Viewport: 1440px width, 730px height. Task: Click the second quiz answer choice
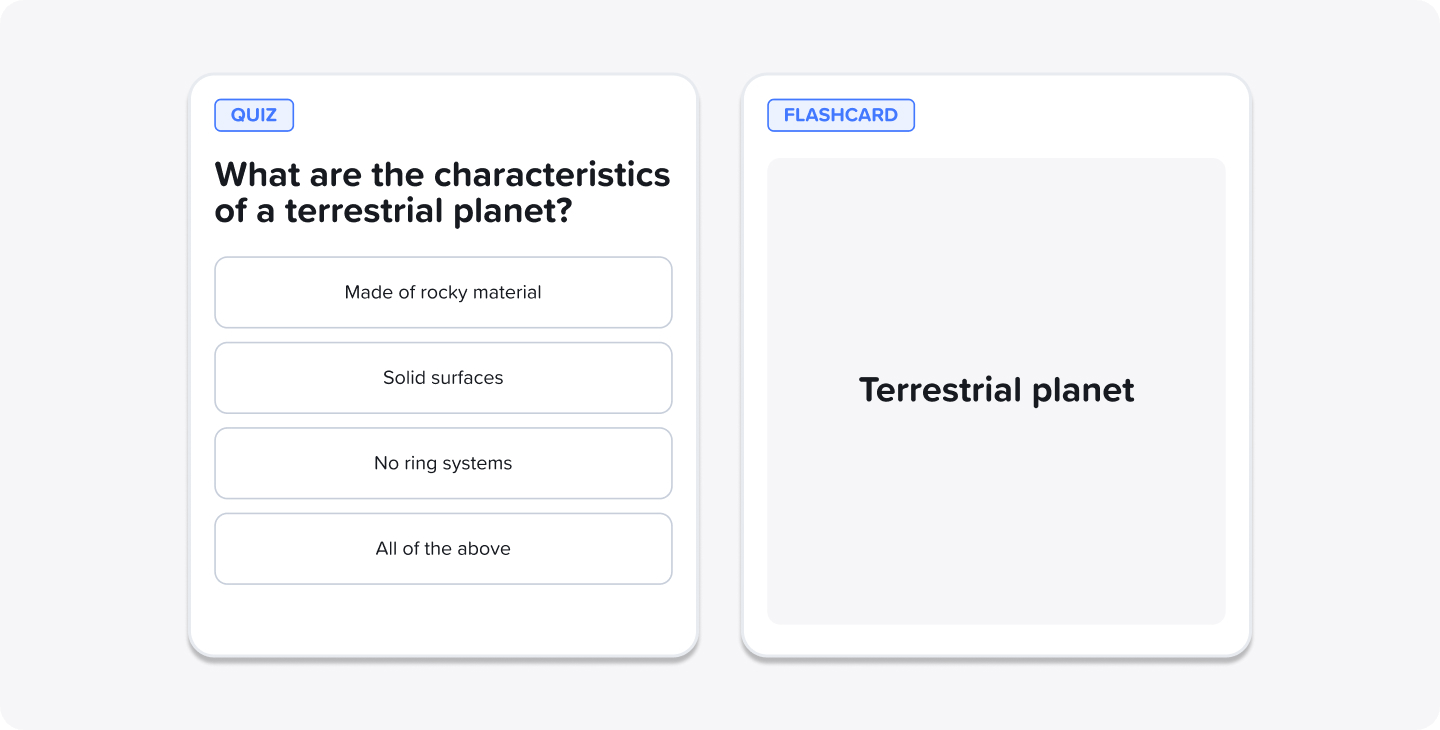tap(443, 377)
